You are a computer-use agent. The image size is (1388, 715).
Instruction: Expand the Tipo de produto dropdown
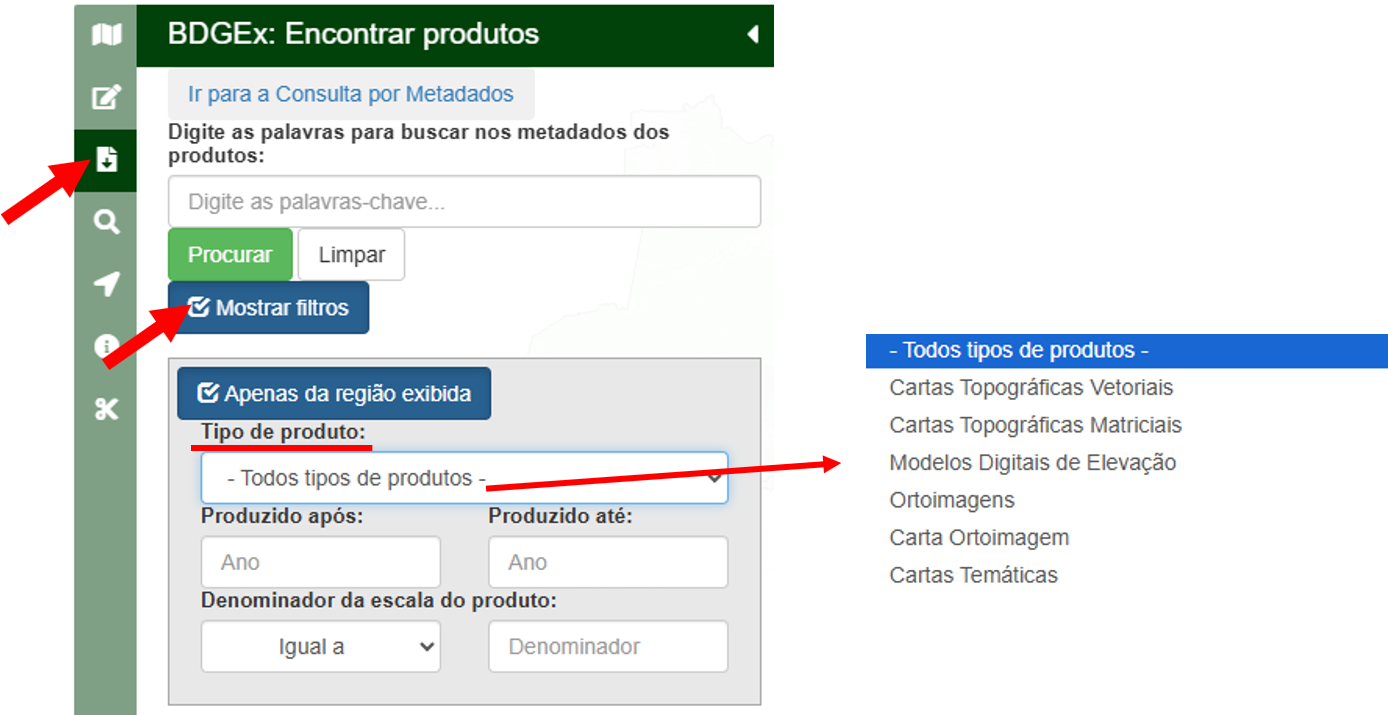click(x=464, y=478)
